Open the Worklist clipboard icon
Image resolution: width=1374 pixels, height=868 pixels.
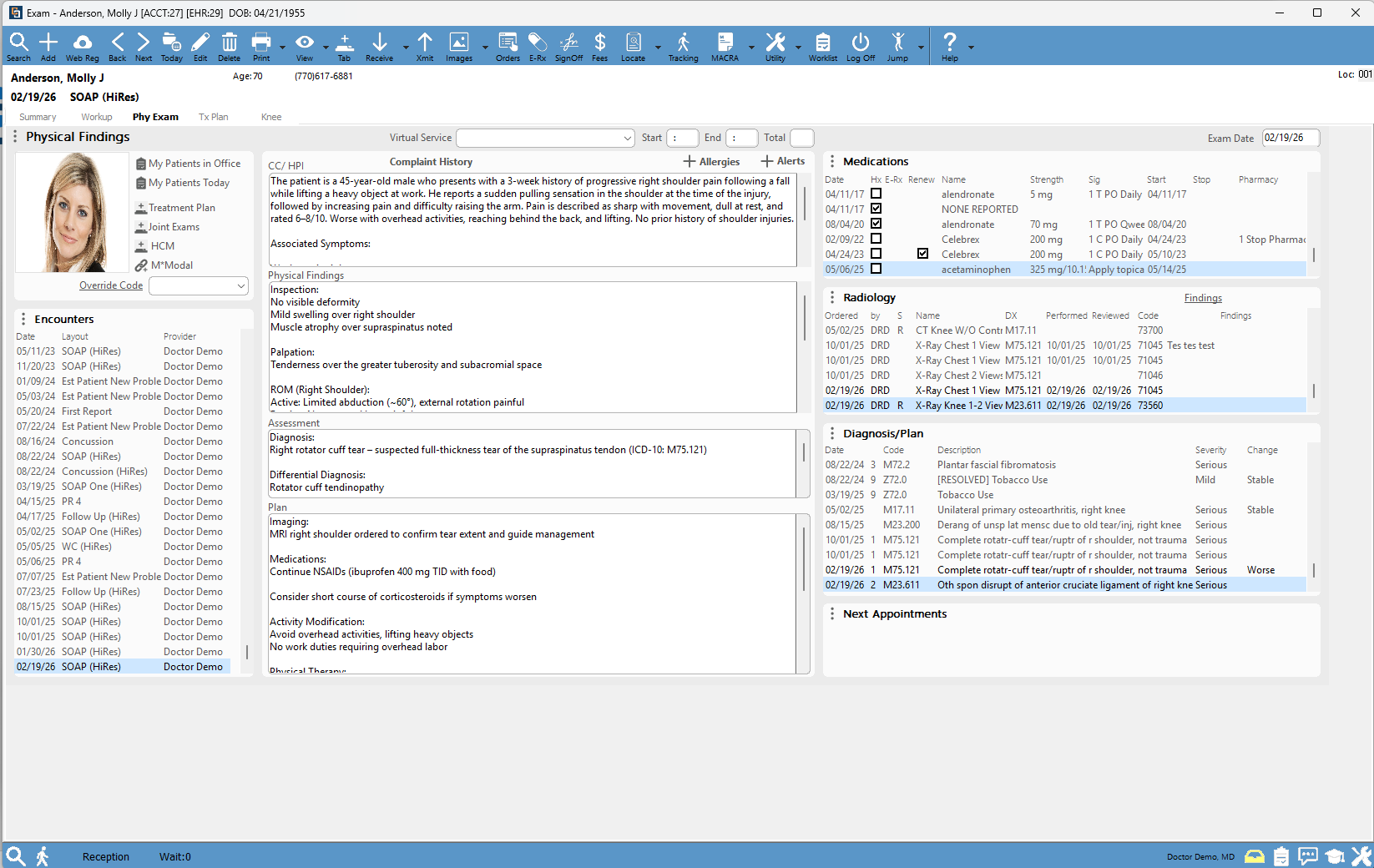823,47
